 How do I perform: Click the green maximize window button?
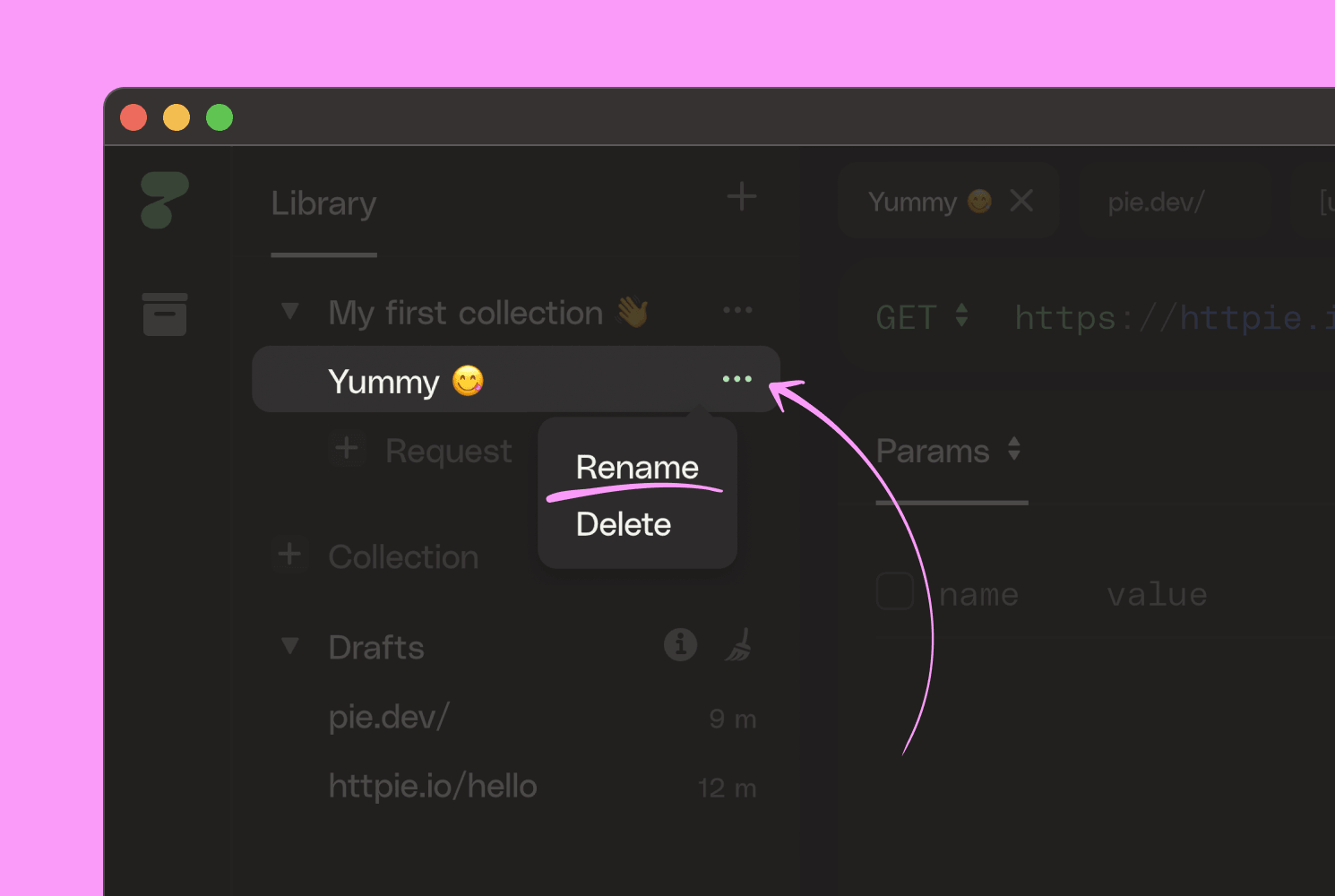point(220,117)
